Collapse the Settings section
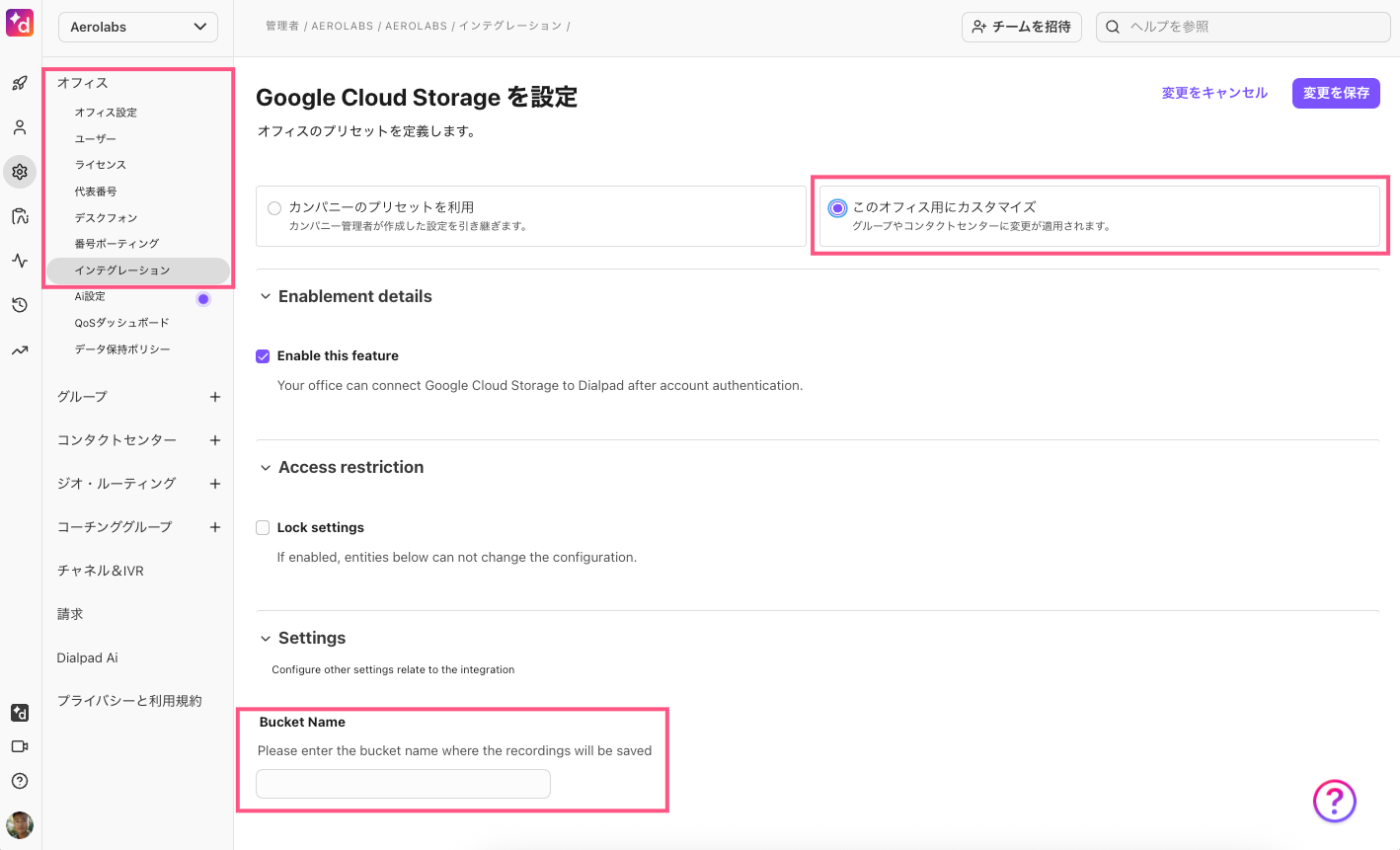This screenshot has height=850, width=1400. pos(265,638)
